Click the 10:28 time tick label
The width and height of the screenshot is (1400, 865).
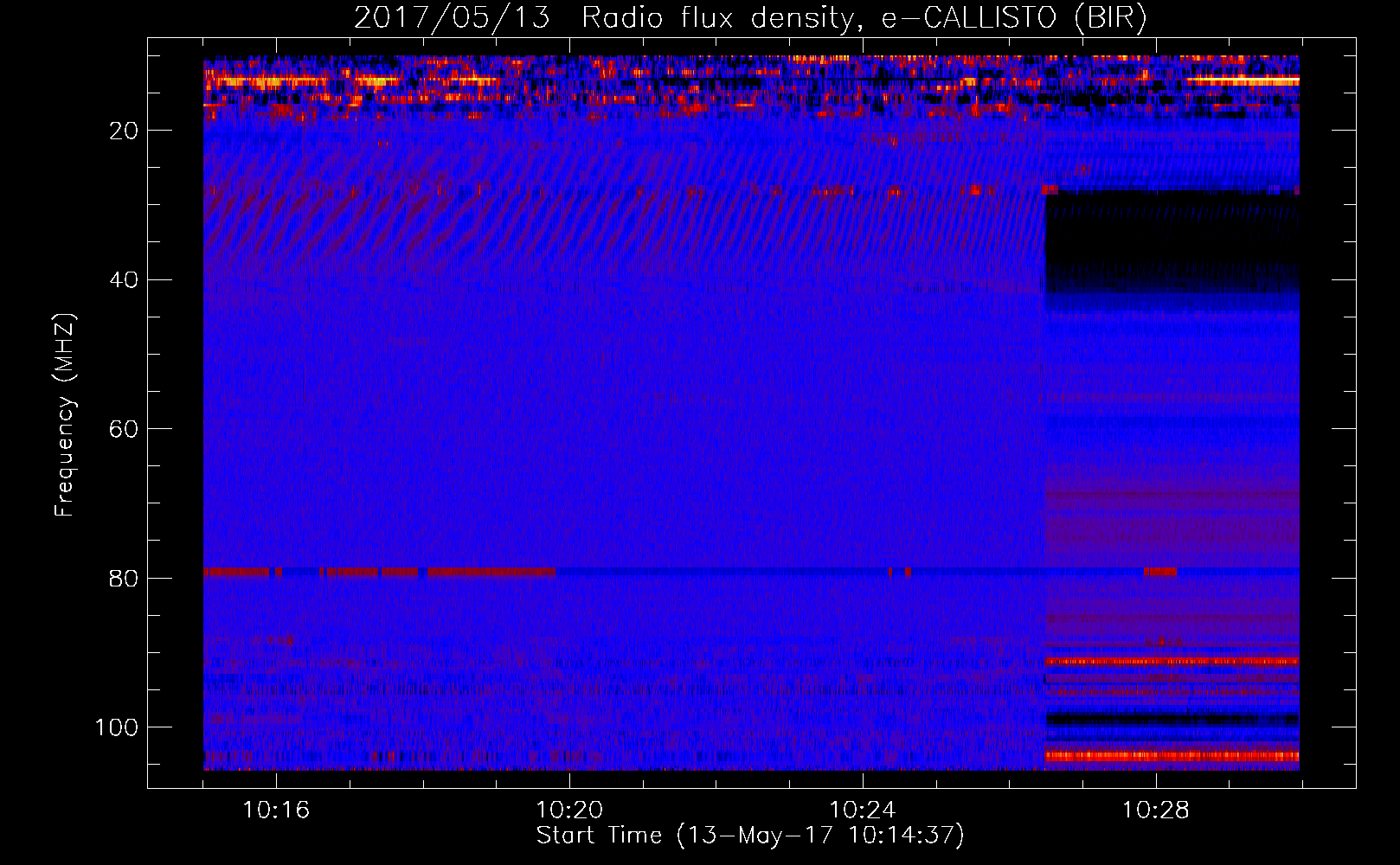pyautogui.click(x=1156, y=811)
